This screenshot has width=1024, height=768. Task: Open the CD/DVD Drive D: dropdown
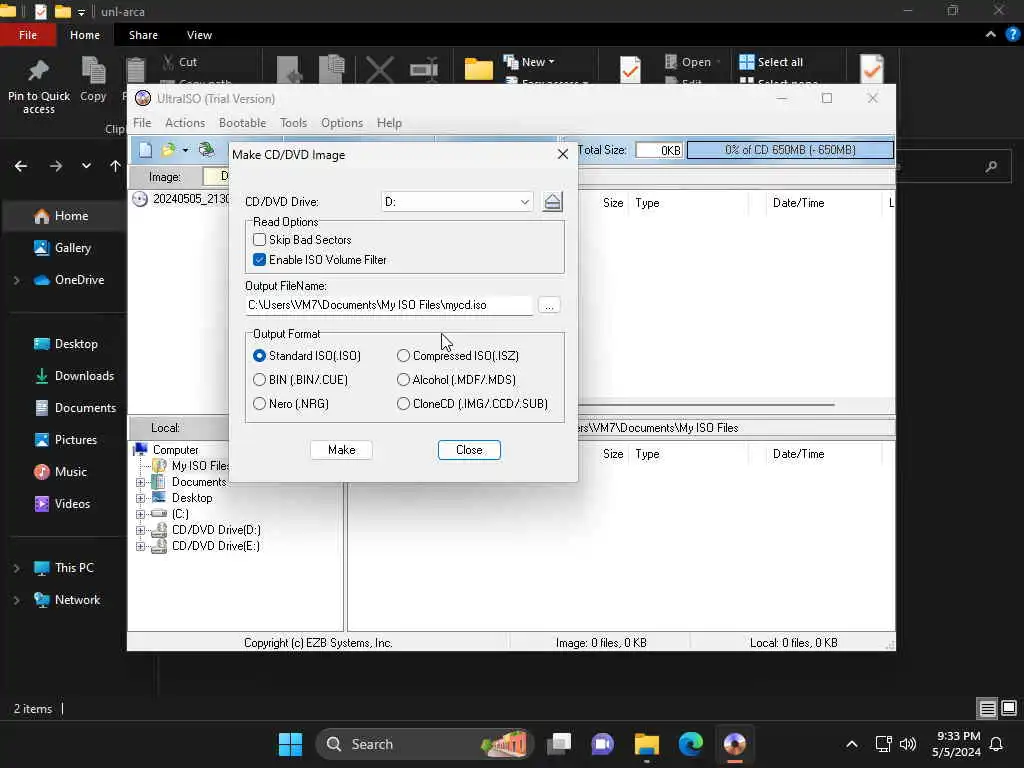(x=457, y=202)
